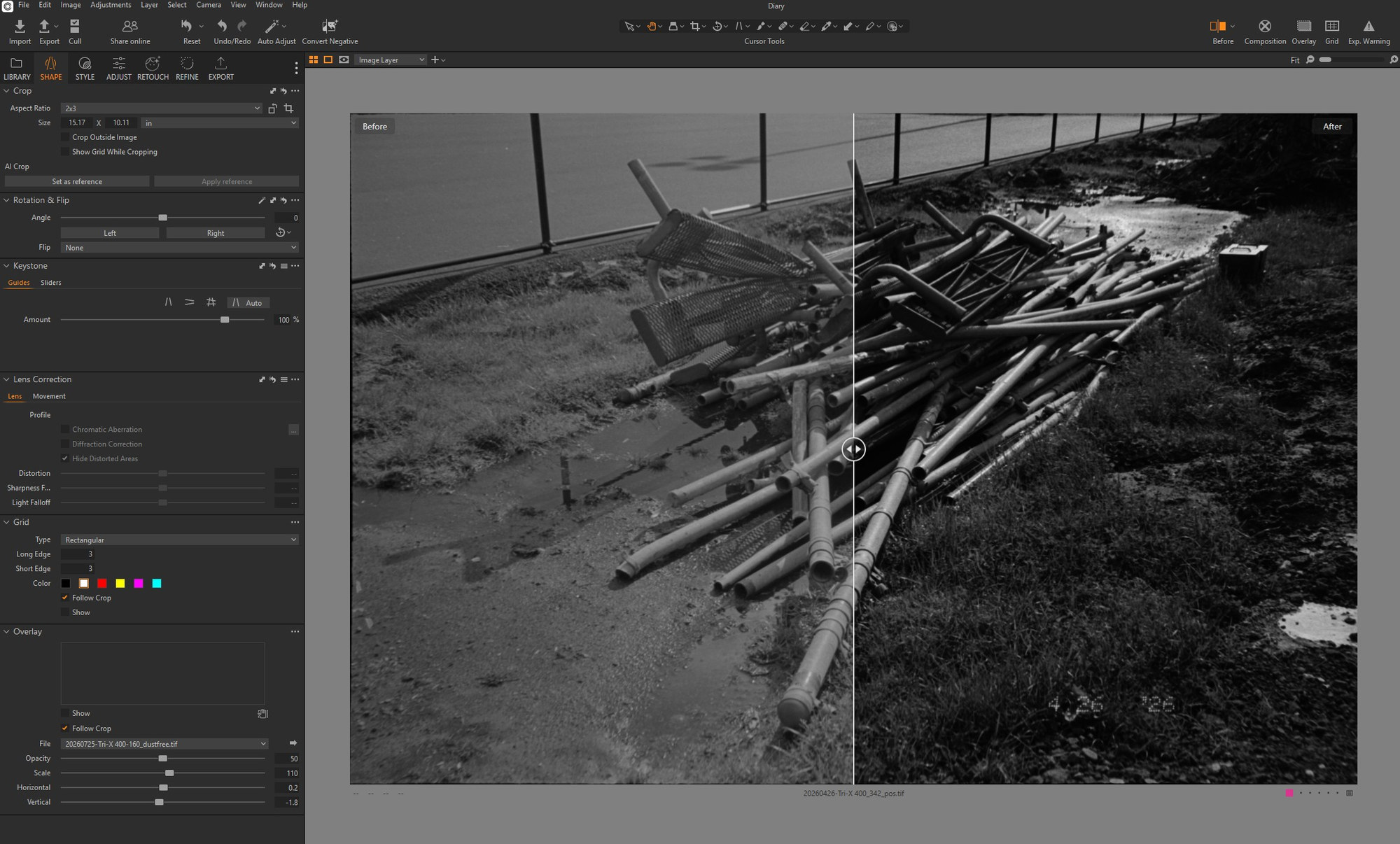The height and width of the screenshot is (844, 1400).
Task: Open the Adjustments menu
Action: (x=111, y=5)
